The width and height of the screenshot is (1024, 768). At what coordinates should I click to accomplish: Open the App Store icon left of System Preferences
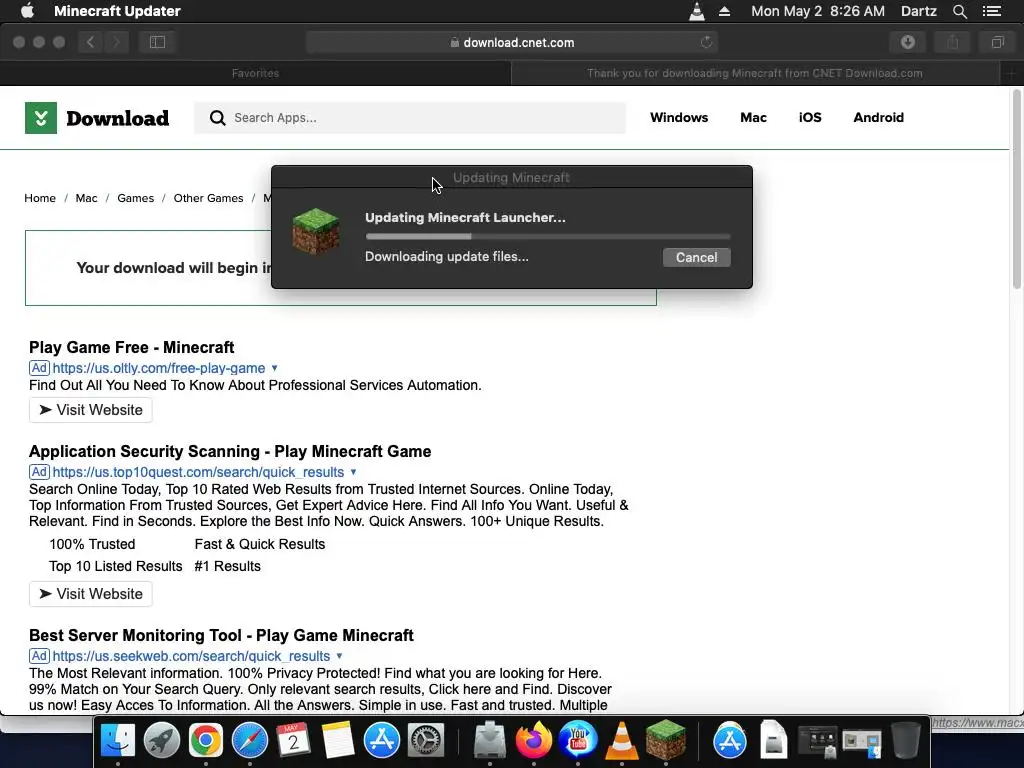[x=381, y=741]
